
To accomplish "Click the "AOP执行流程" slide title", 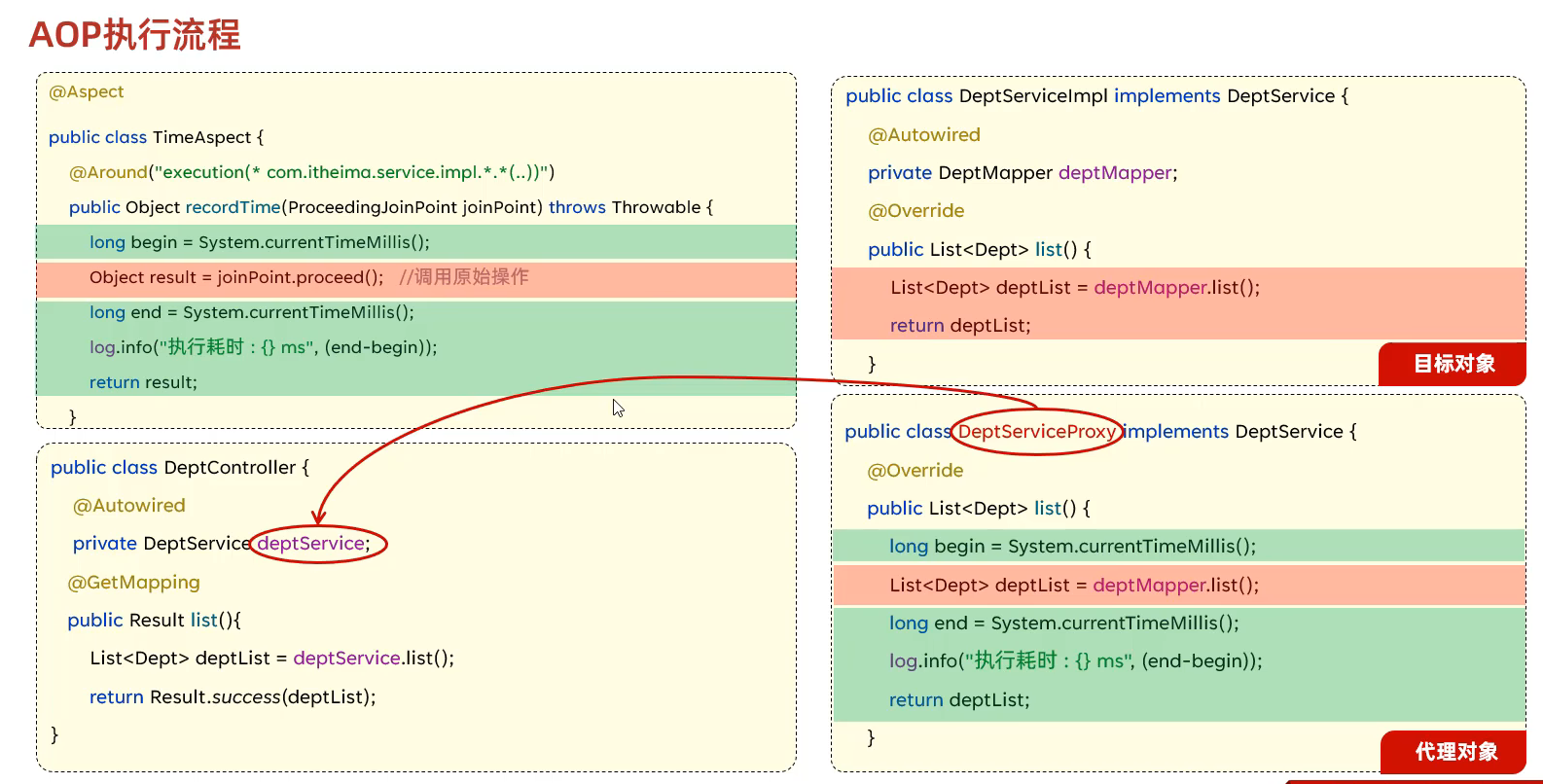I will coord(134,35).
